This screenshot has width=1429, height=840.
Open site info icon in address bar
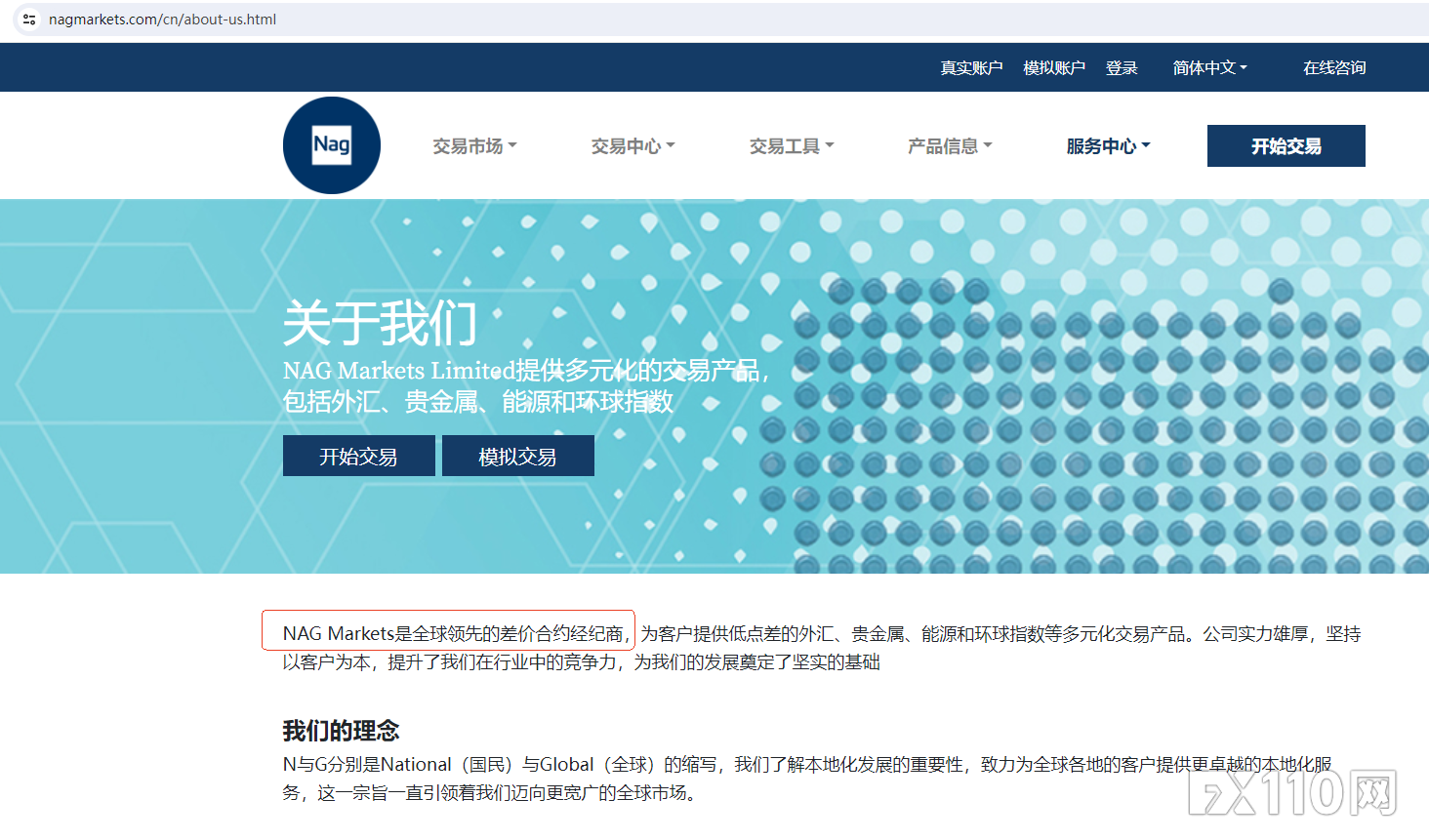click(x=29, y=20)
